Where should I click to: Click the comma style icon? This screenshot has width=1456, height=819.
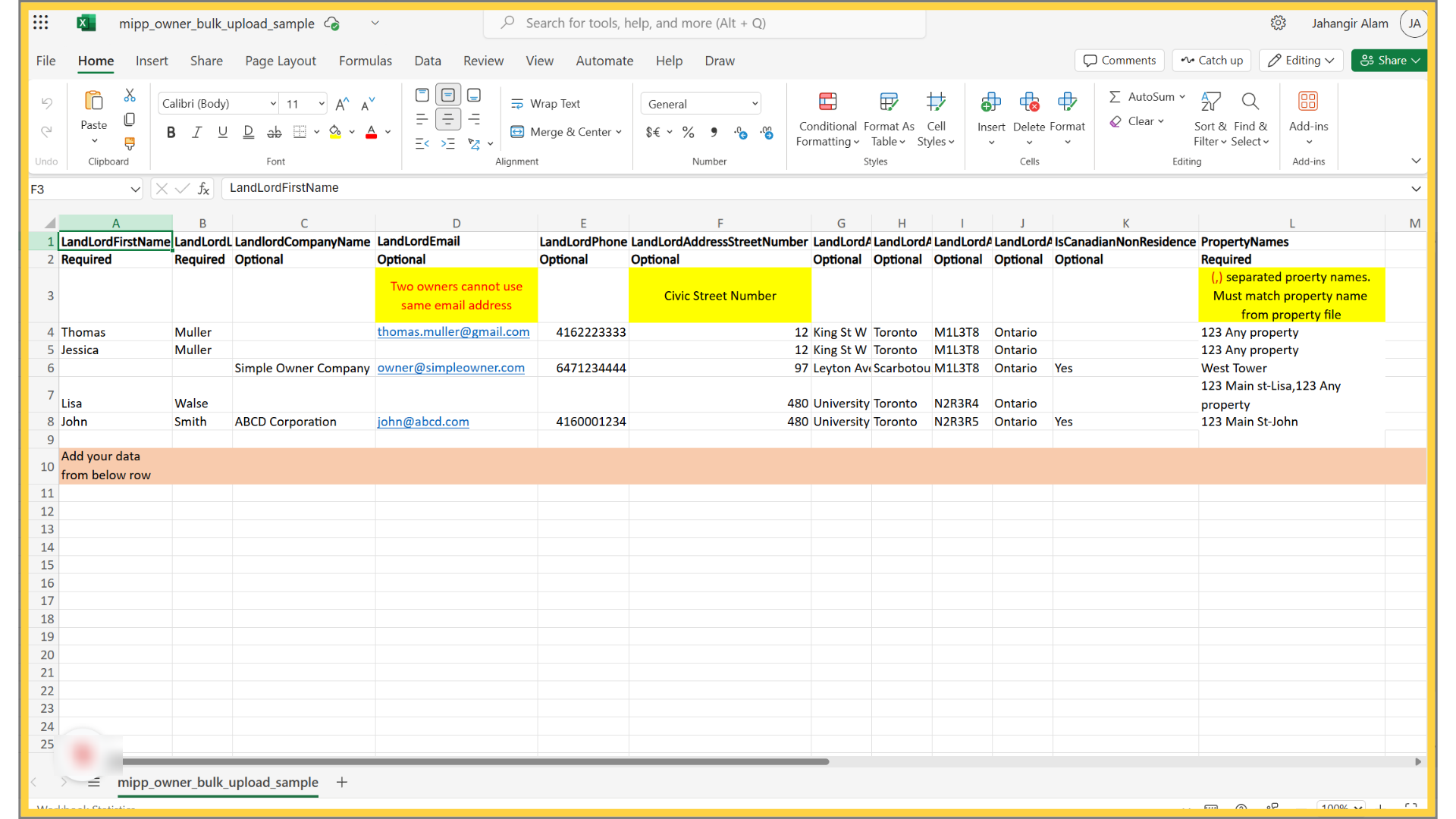pos(714,132)
